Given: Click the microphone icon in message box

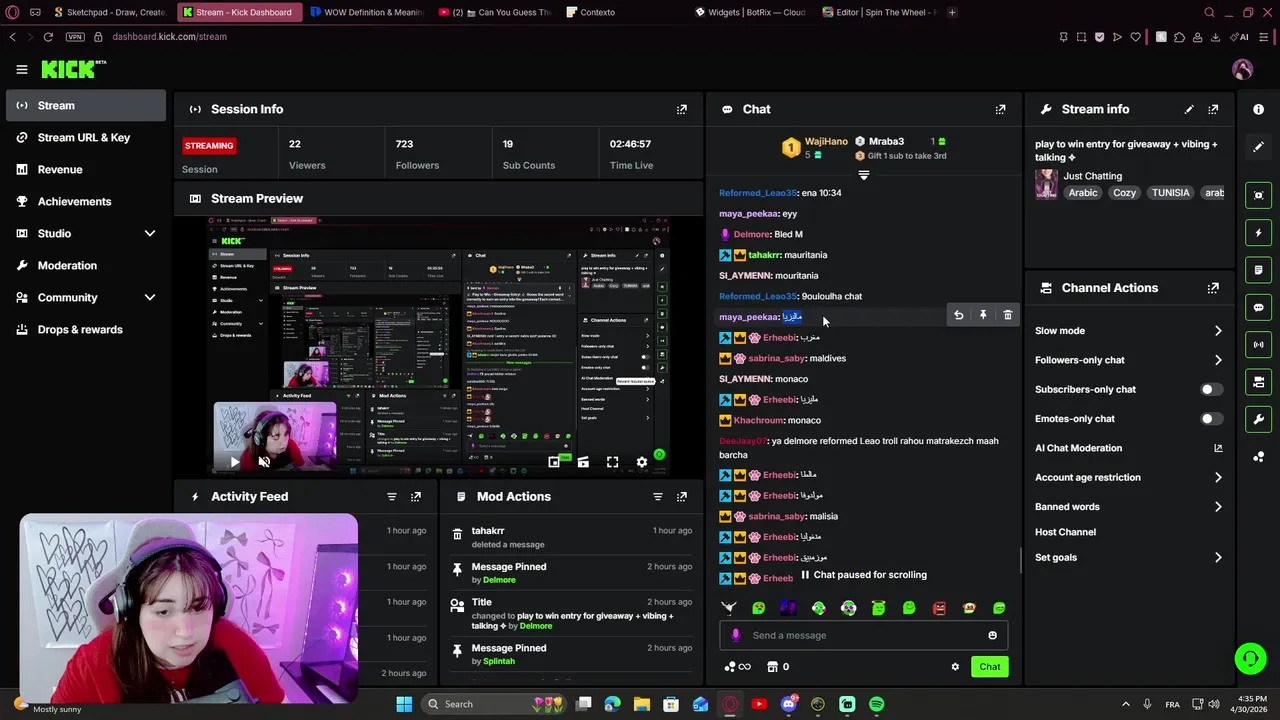Looking at the screenshot, I should [x=736, y=635].
